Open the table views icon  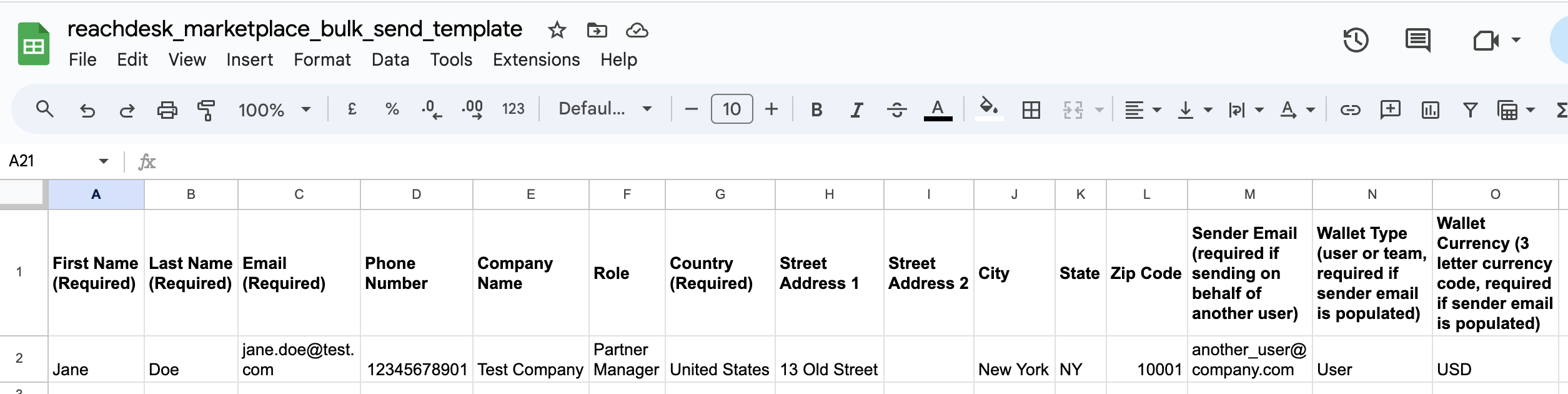pos(1507,110)
